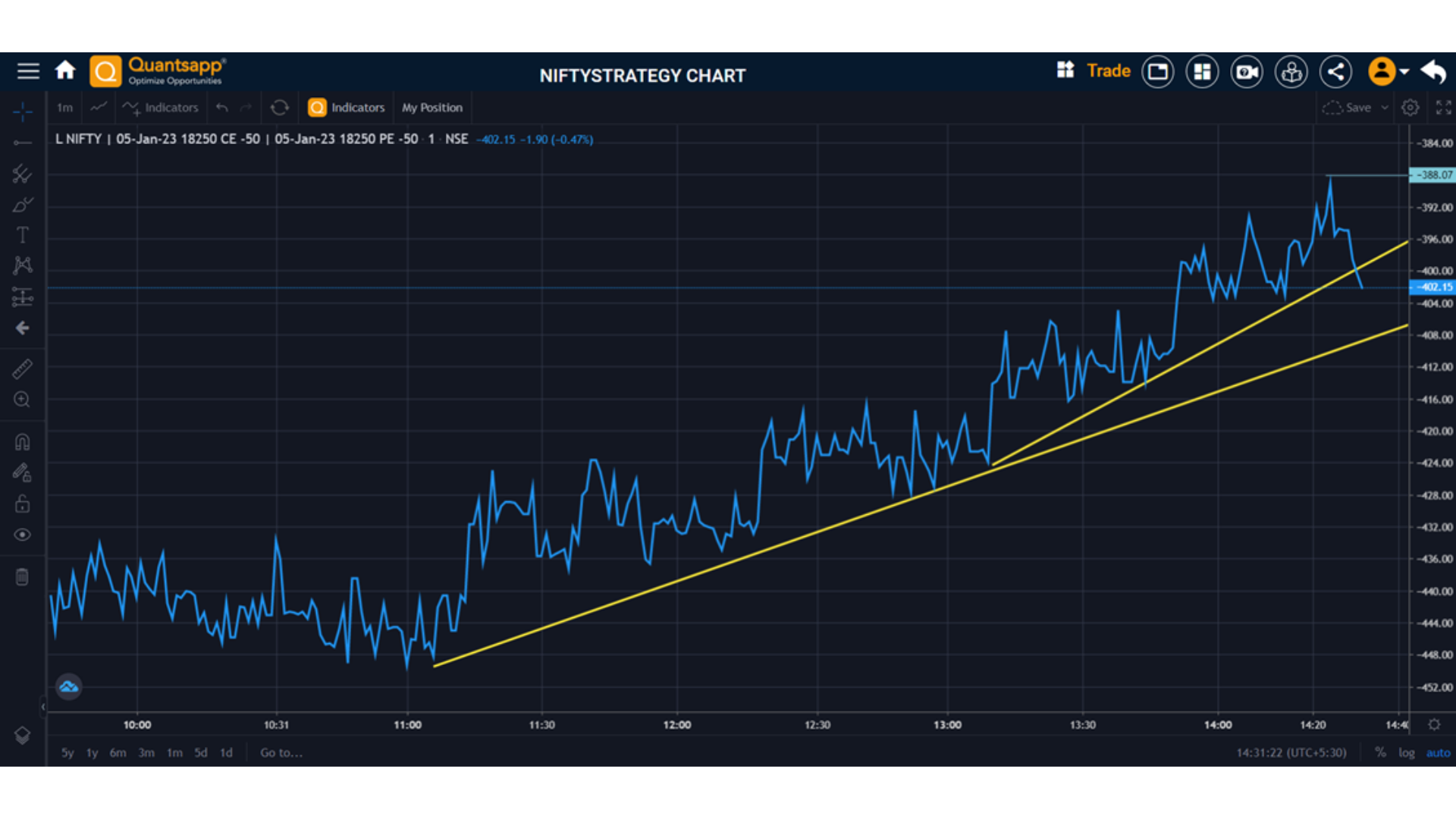
Task: Toggle lock all drawing tools
Action: point(22,504)
